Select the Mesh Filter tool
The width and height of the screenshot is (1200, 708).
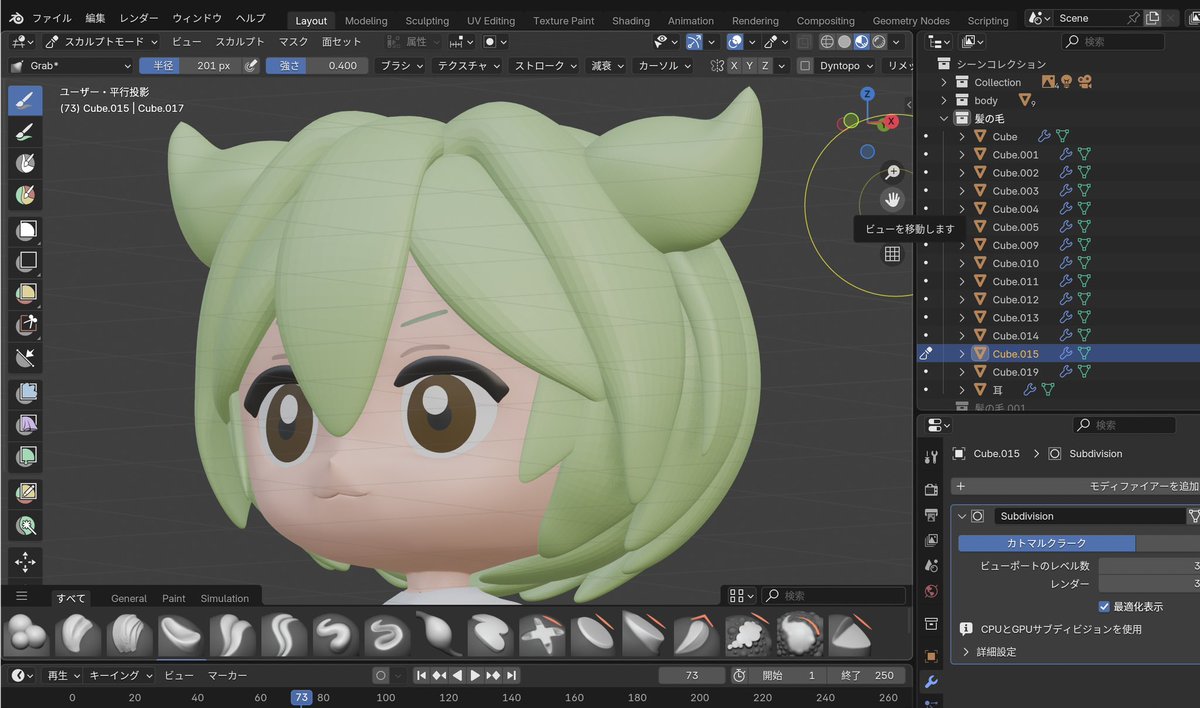26,393
